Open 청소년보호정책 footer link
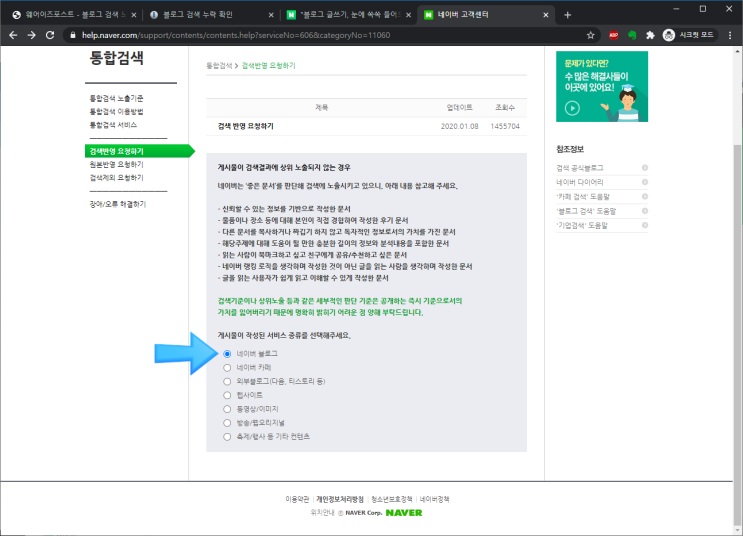The height and width of the screenshot is (536, 743). [x=391, y=499]
